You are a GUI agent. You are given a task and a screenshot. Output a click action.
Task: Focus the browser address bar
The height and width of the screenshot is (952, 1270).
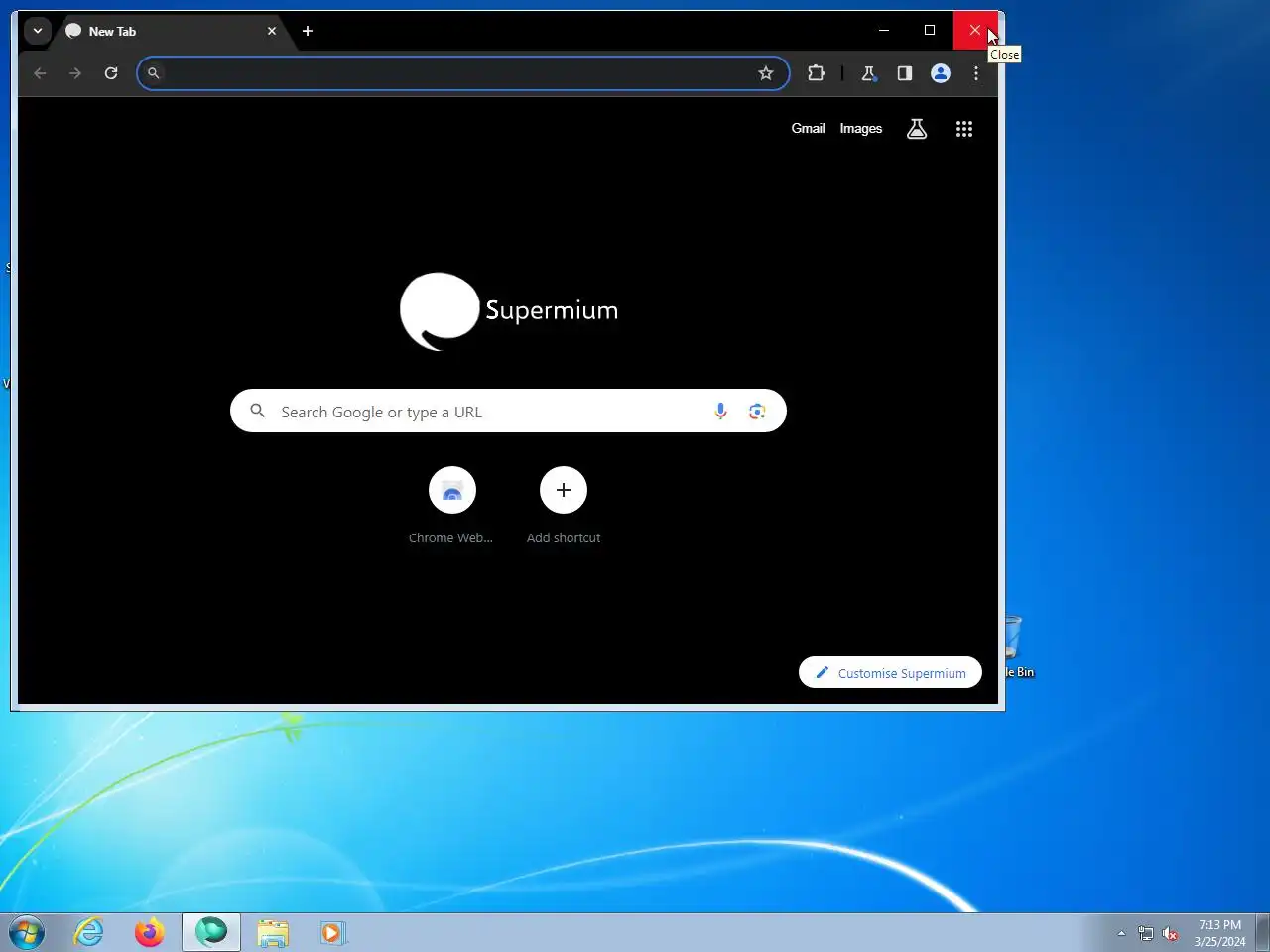[x=463, y=73]
